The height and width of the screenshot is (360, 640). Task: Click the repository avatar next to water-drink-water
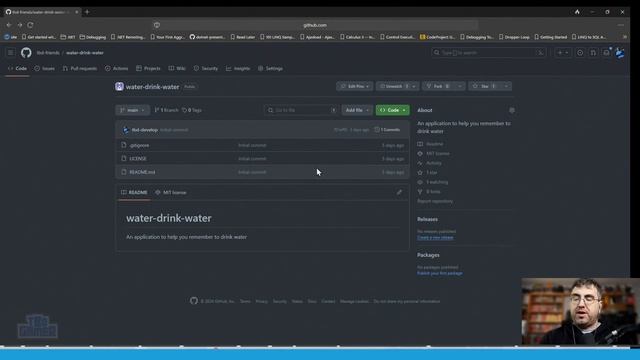click(x=119, y=87)
